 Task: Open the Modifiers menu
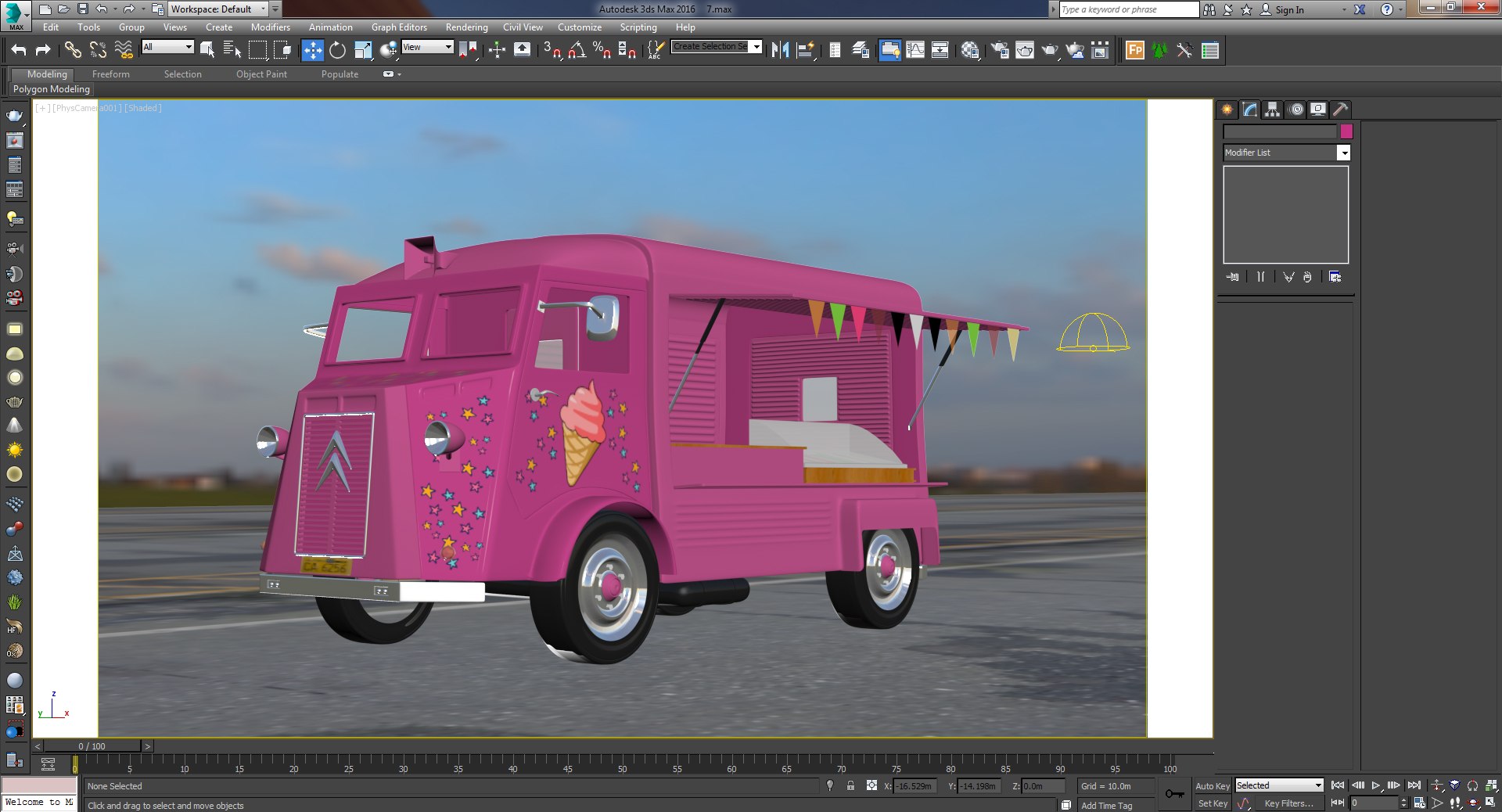tap(270, 27)
